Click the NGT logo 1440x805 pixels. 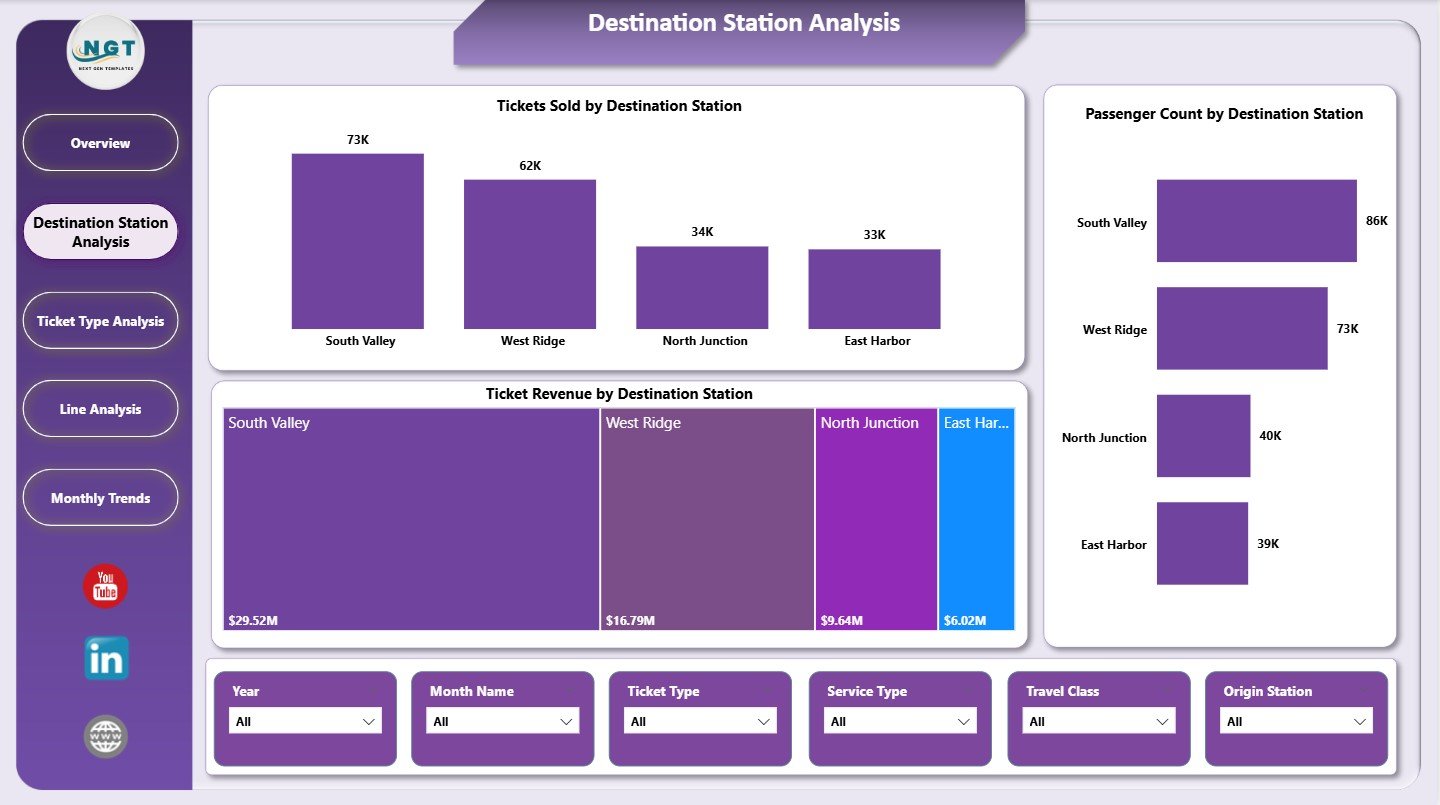point(104,50)
